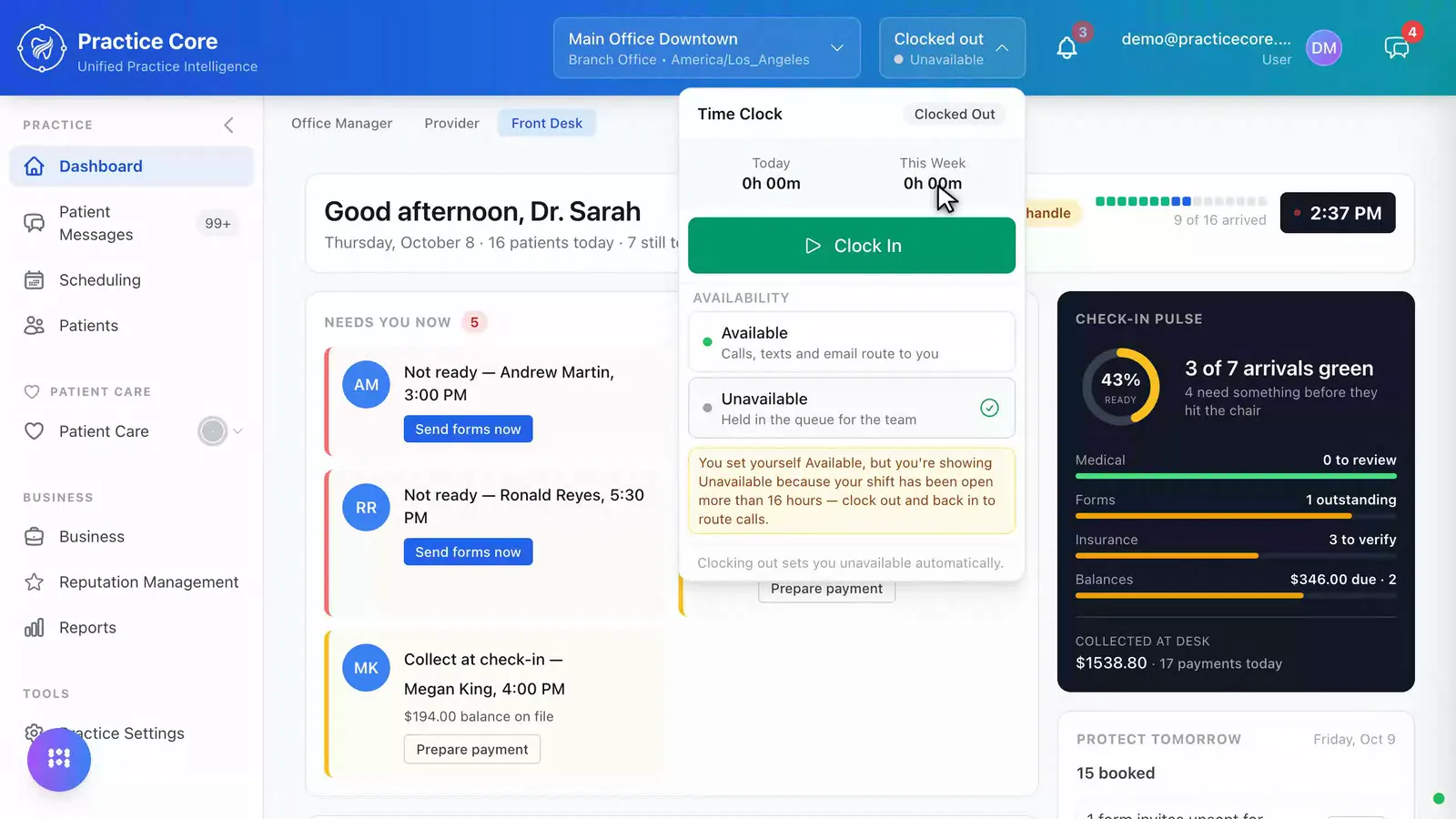Open the chat messages icon with badge 4

[x=1397, y=48]
